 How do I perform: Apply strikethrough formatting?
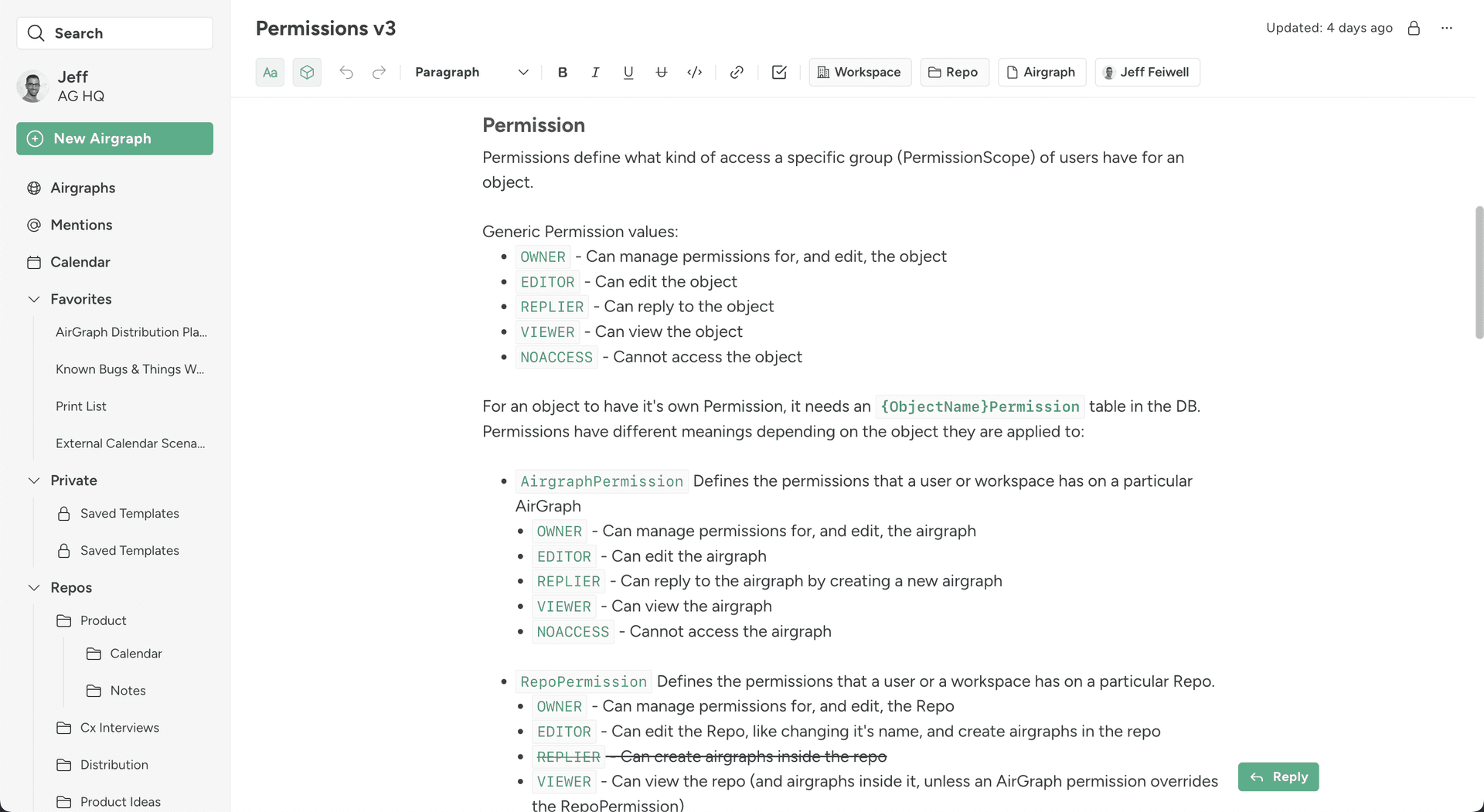(x=661, y=72)
